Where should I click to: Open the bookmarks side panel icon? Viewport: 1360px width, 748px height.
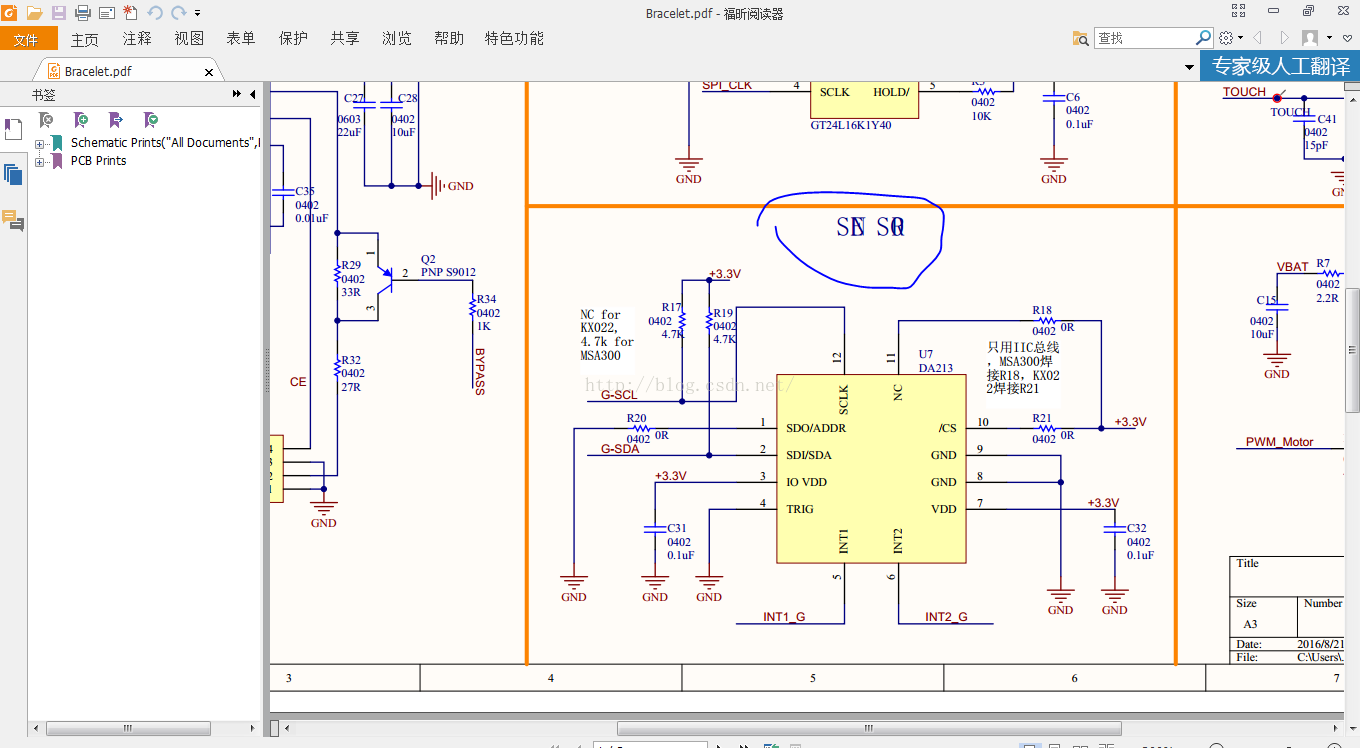(x=13, y=129)
